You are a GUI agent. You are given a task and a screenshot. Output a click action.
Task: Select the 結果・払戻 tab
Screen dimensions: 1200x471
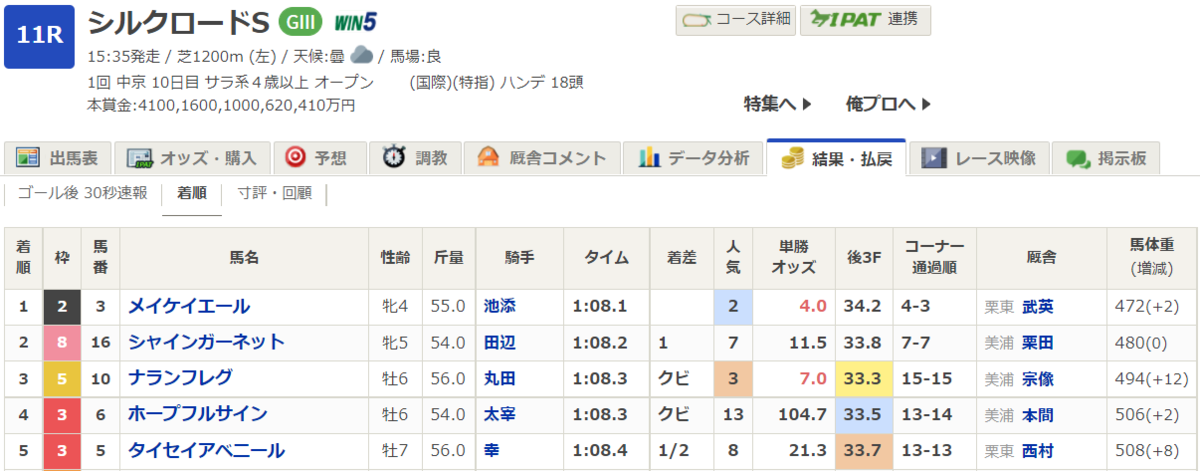pos(836,158)
